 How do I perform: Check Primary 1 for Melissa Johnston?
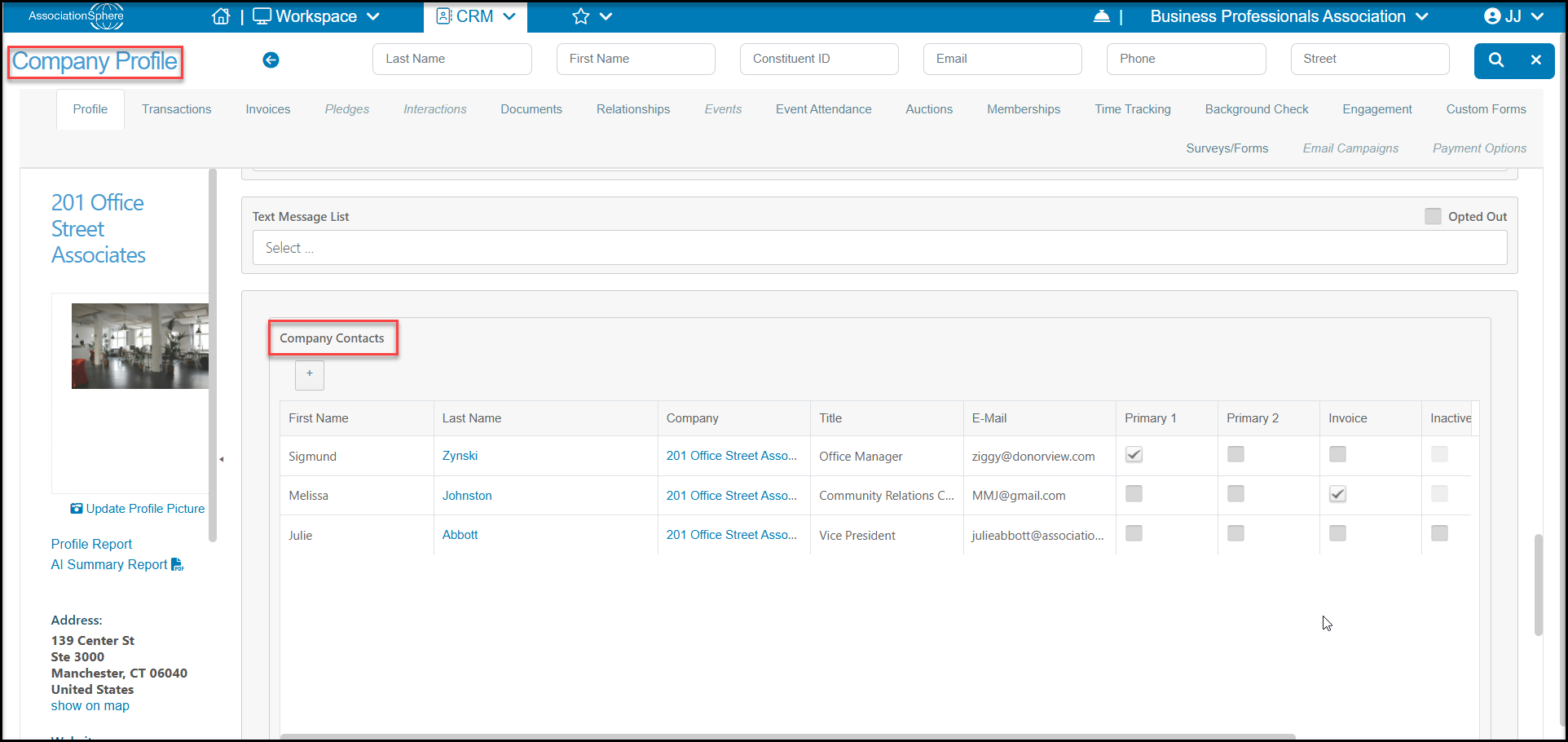[x=1134, y=494]
